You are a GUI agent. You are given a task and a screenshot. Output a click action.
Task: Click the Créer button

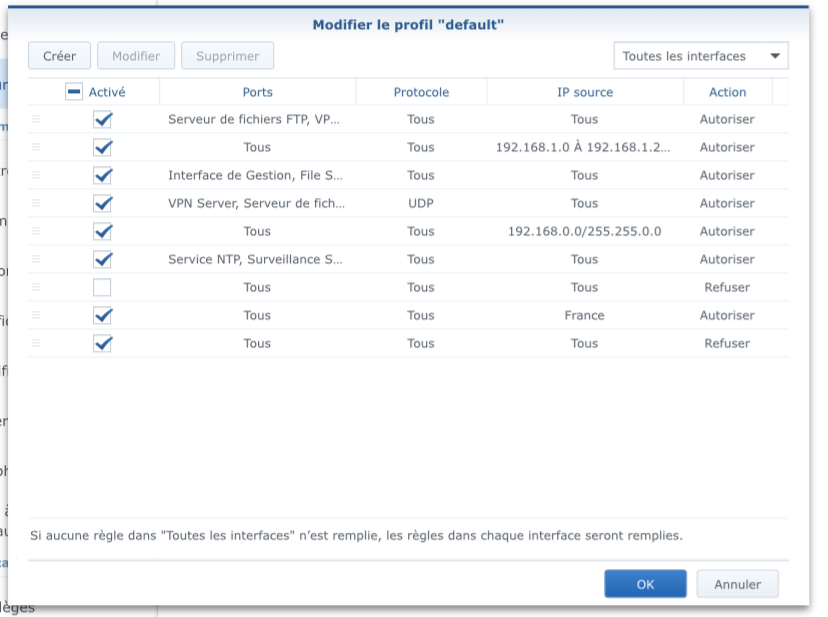pyautogui.click(x=59, y=56)
